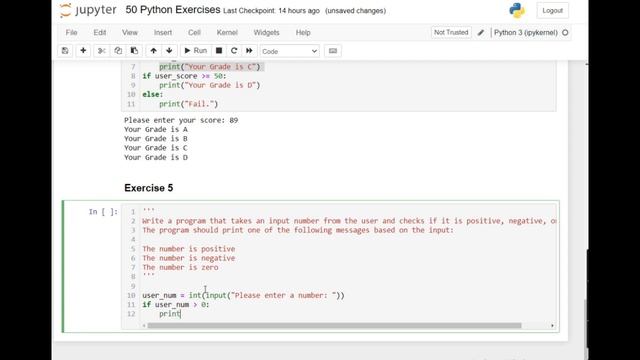This screenshot has height=360, width=640.
Task: Open the cell type Code dropdown
Action: tap(289, 51)
